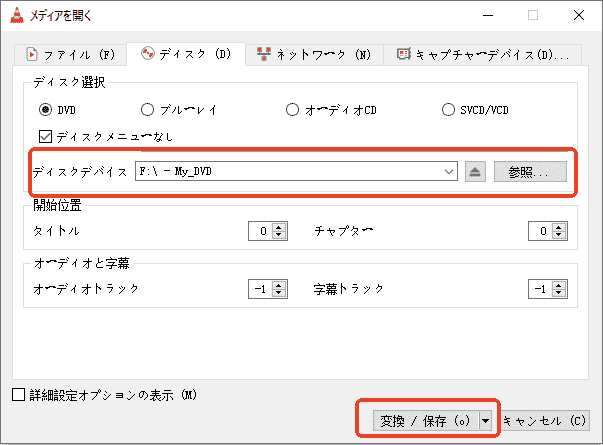
Task: Expand the ディスクデバイス dropdown list
Action: [x=448, y=172]
